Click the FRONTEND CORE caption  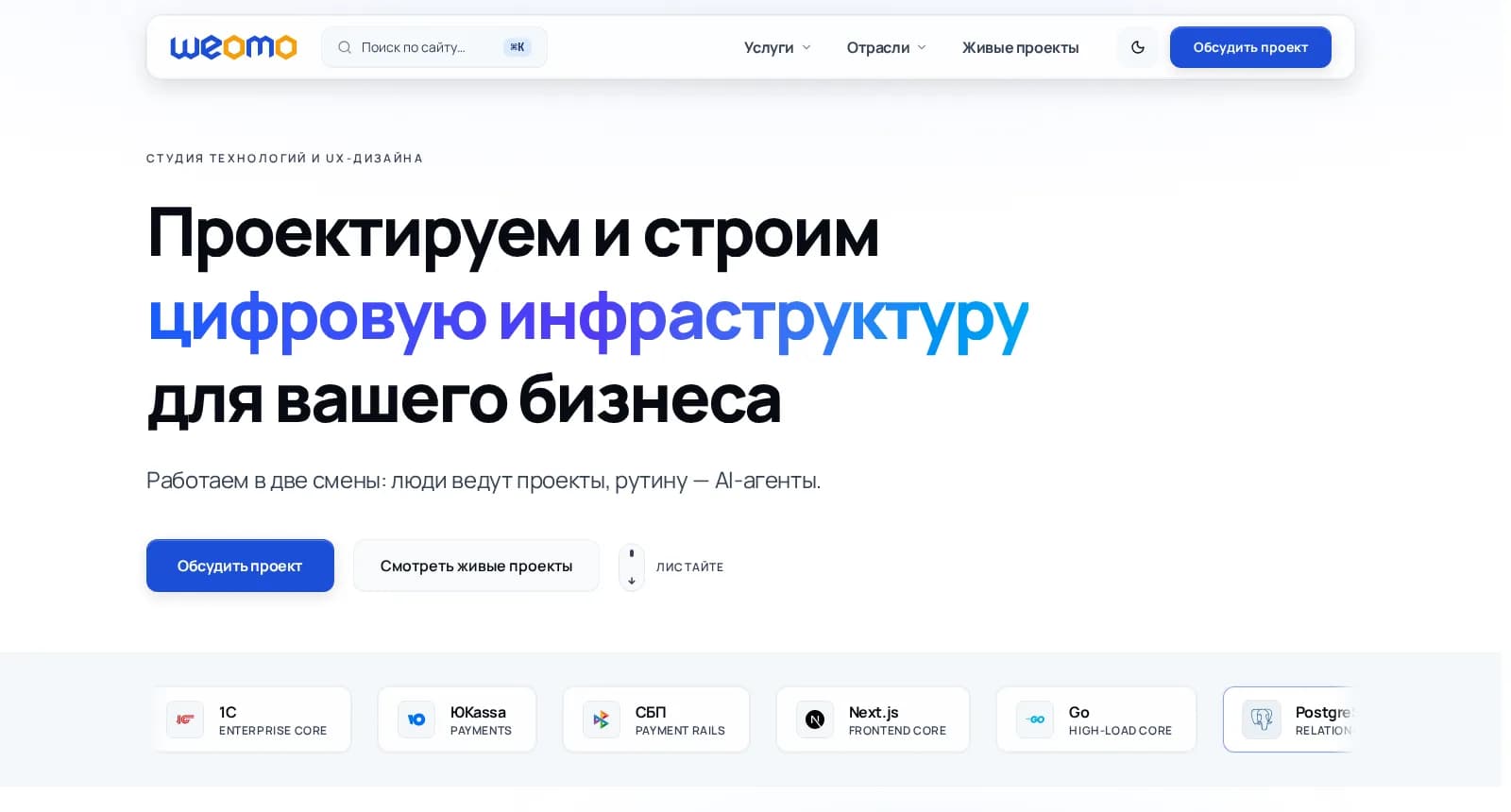pos(897,731)
